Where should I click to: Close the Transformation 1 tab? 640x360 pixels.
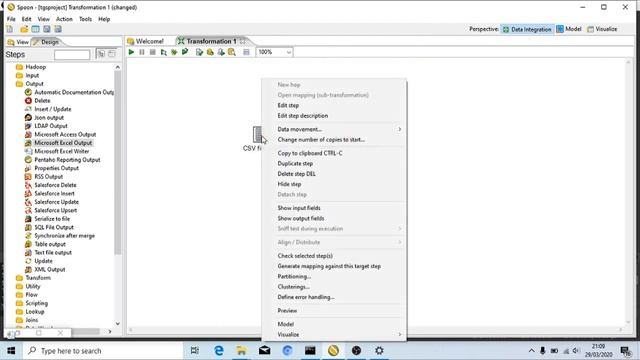coord(242,41)
